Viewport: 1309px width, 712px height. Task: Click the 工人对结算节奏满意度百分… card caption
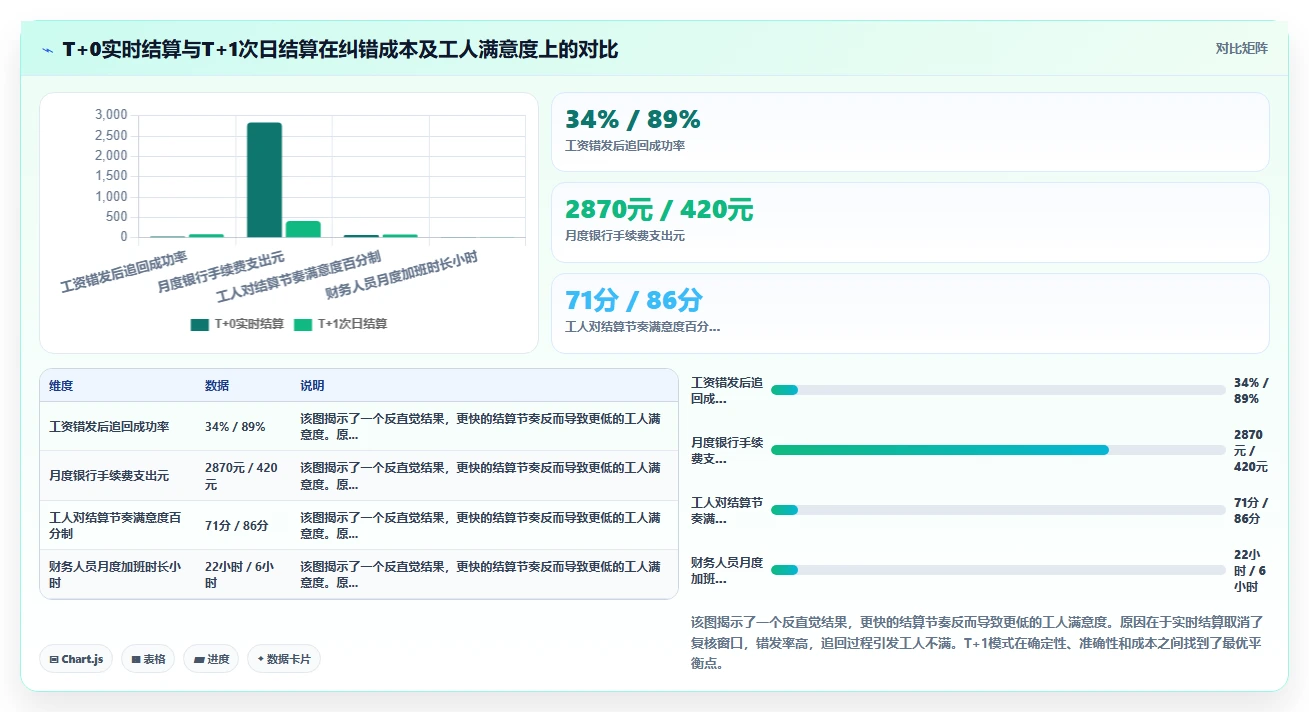point(642,326)
